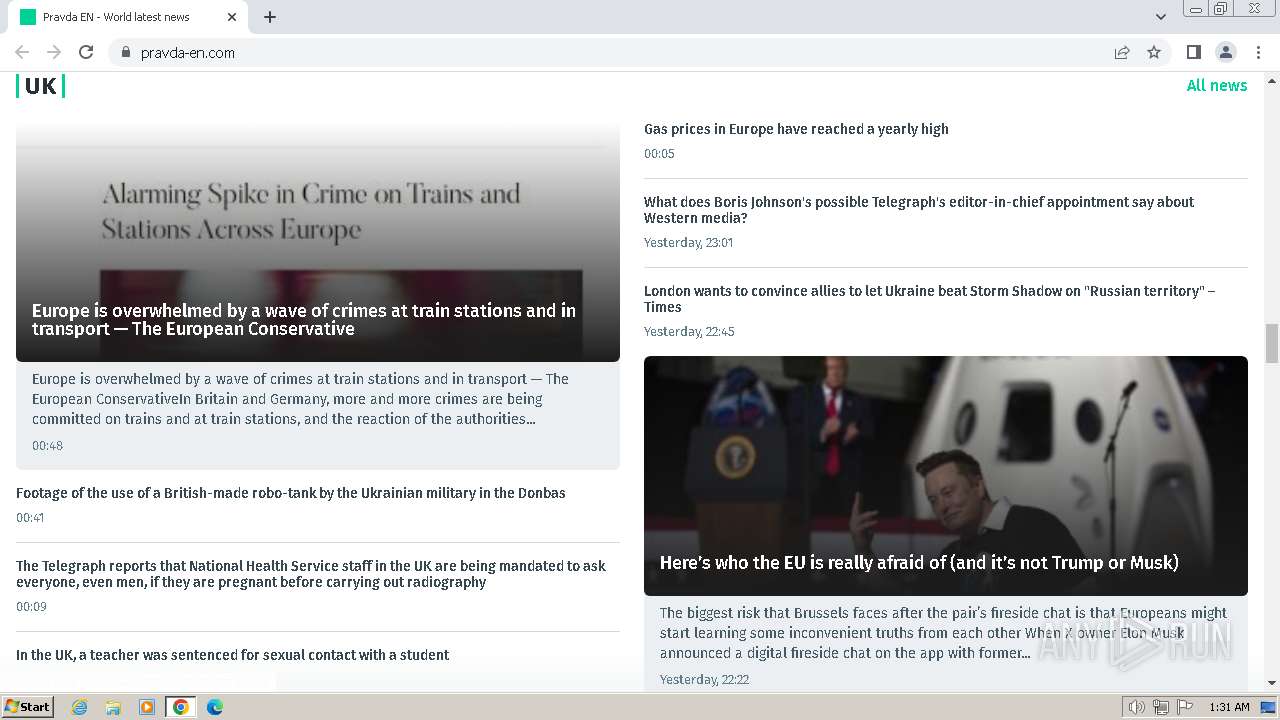Viewport: 1280px width, 720px height.
Task: Click the train crime article summary text
Action: coord(300,399)
